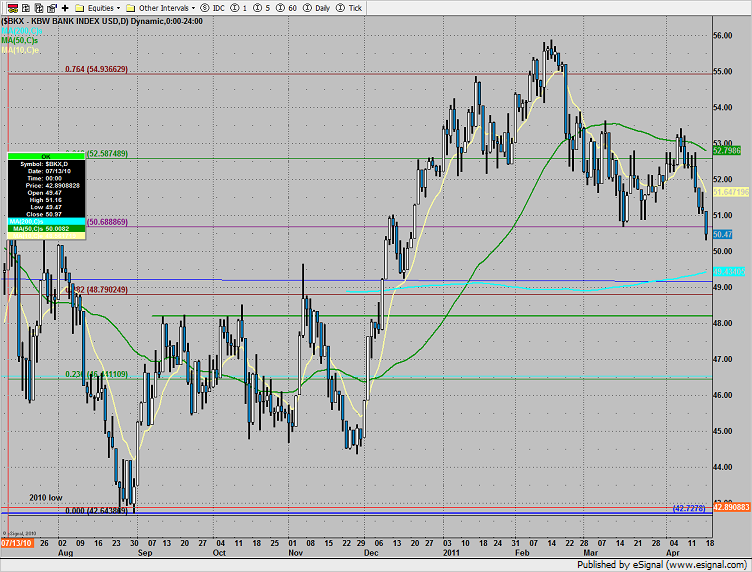The height and width of the screenshot is (572, 752).
Task: Click the Mar month label on time axis
Action: [x=590, y=552]
